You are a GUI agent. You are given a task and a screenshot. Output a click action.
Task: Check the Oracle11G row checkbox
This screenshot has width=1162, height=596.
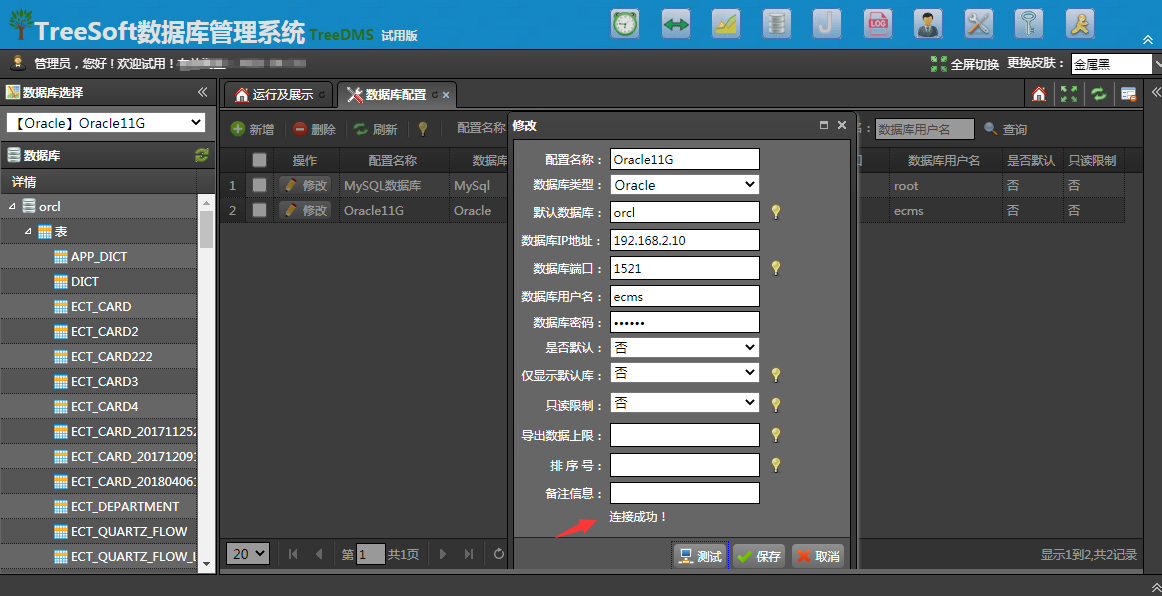[x=259, y=211]
